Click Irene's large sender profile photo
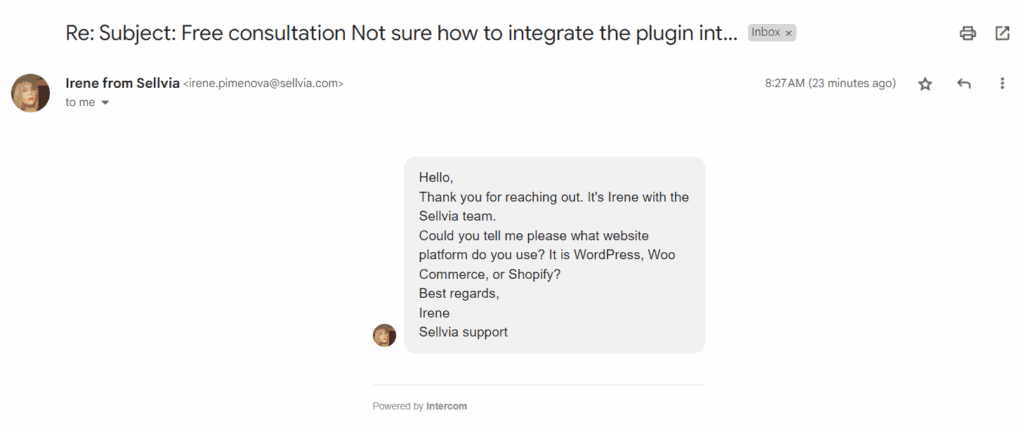Viewport: 1024px width, 432px height. click(x=31, y=93)
